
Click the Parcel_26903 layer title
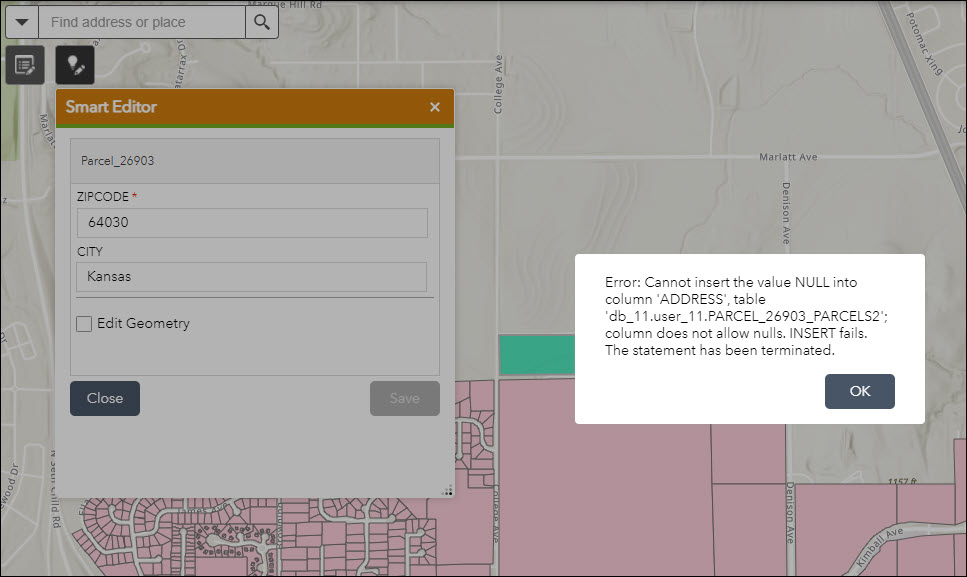117,161
